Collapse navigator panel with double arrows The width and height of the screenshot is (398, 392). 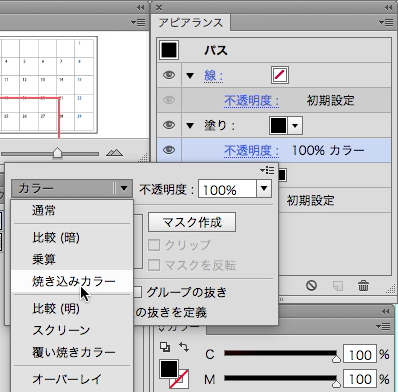[x=141, y=7]
